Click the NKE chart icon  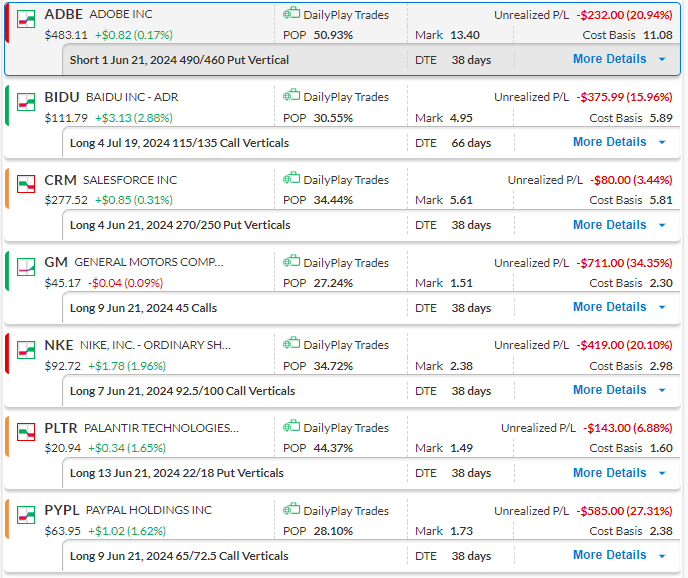point(26,350)
